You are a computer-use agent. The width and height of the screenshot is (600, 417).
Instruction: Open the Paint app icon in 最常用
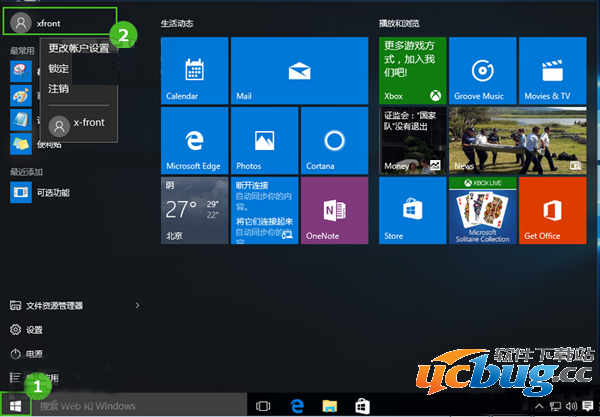pyautogui.click(x=21, y=96)
